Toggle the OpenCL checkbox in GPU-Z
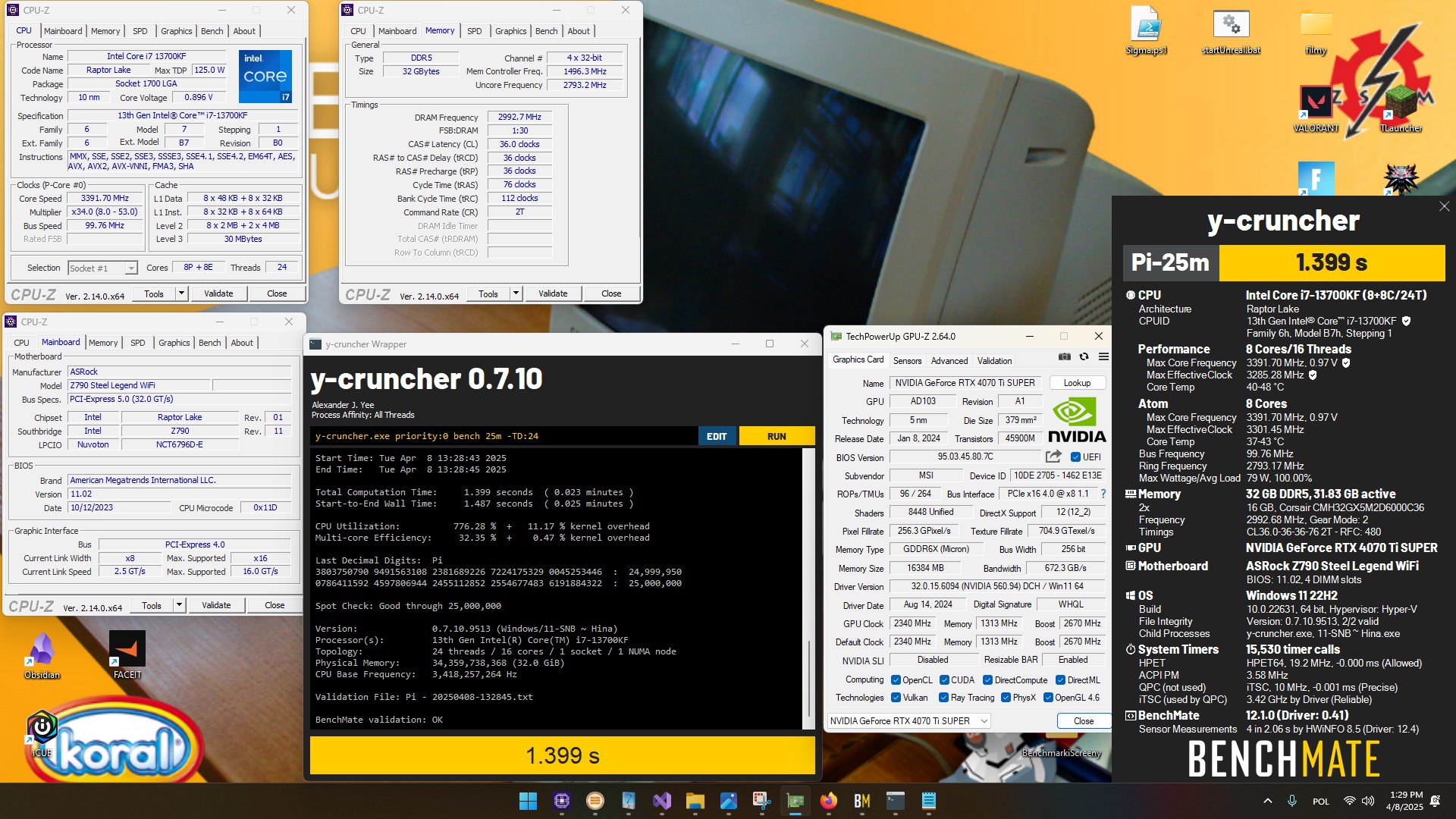This screenshot has height=819, width=1456. [896, 680]
